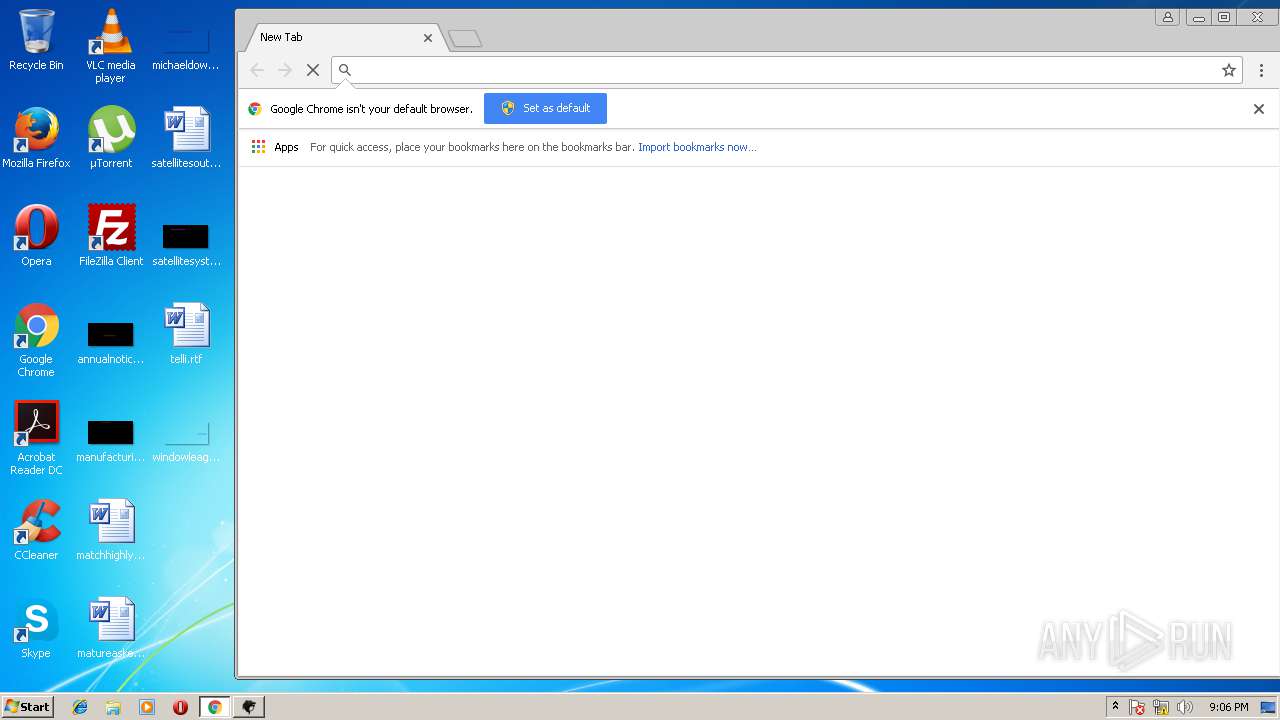Open satellitesyst file on desktop
Screen dimensions: 1280x720
coord(186,242)
